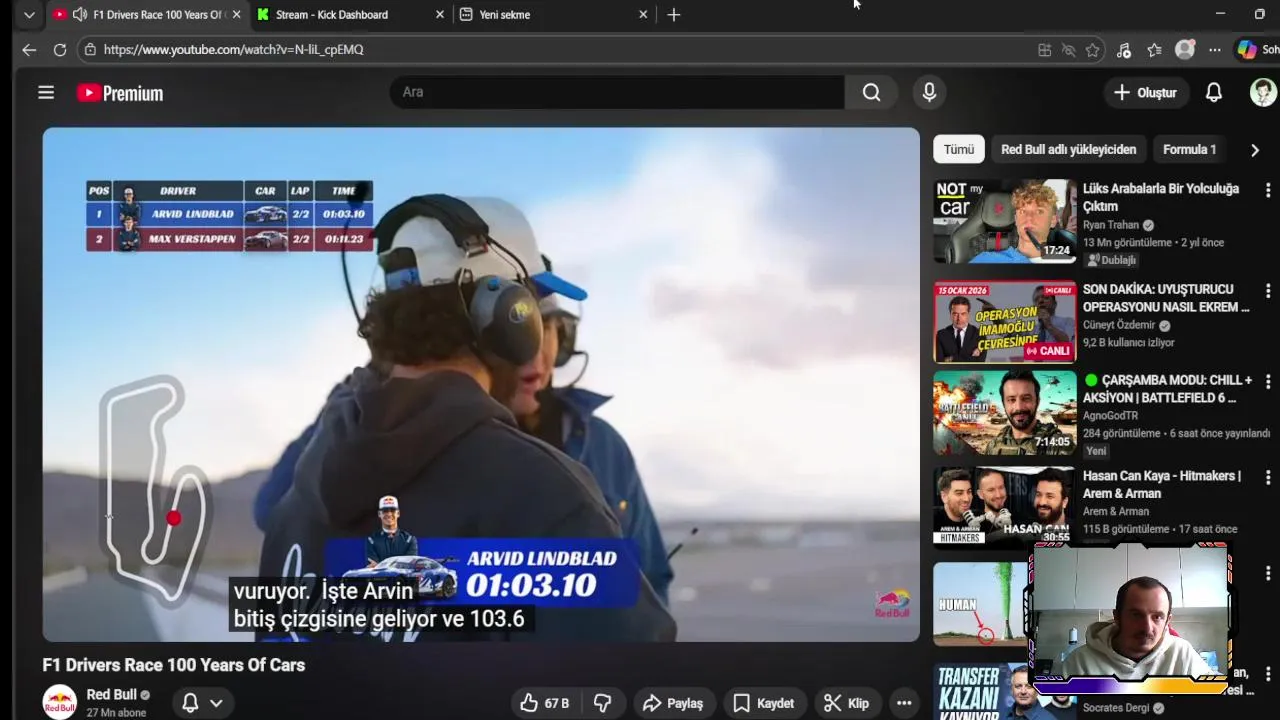Like the video with thumbs up
Screen dimensions: 1280x720
point(545,703)
